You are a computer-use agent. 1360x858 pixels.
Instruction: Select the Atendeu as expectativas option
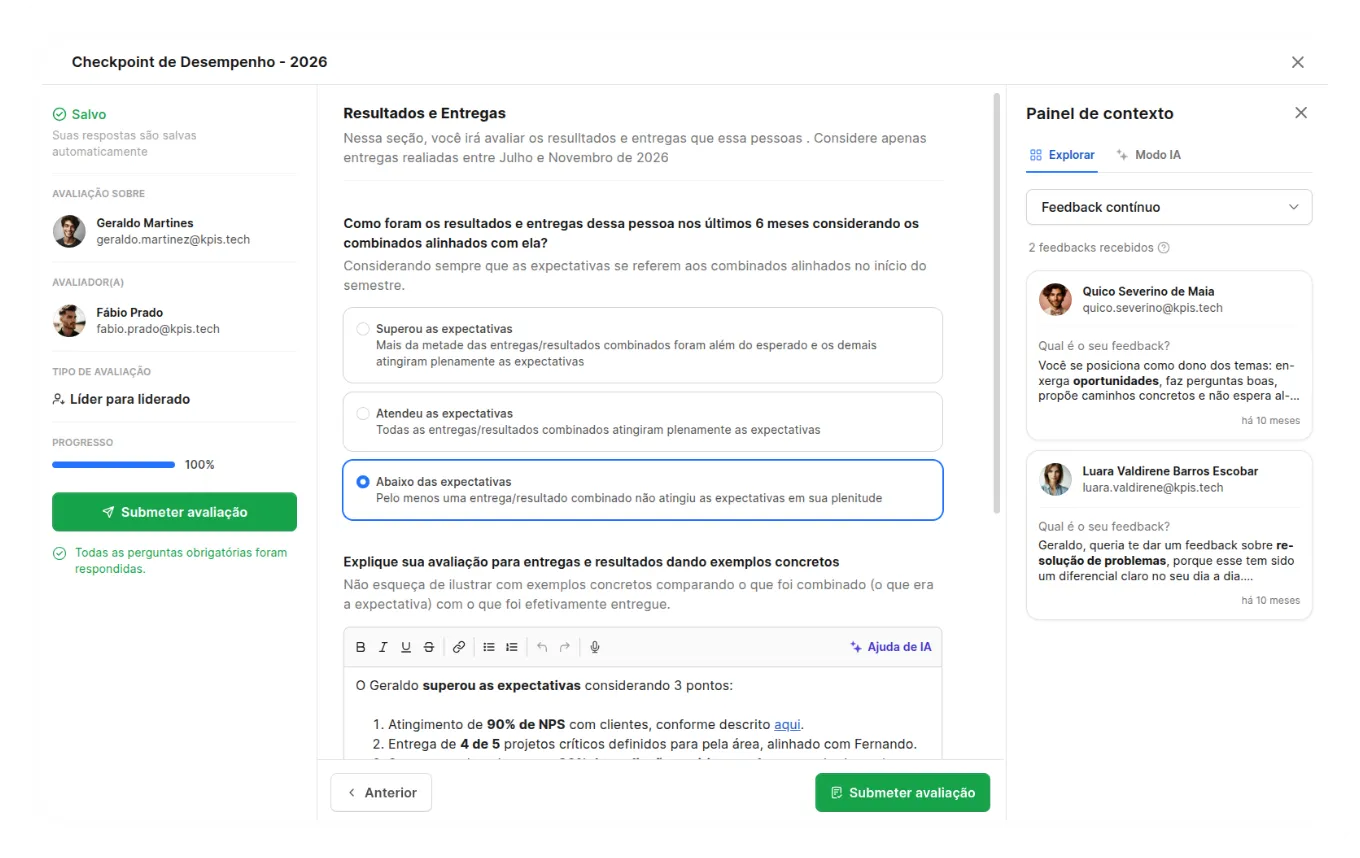(x=643, y=421)
